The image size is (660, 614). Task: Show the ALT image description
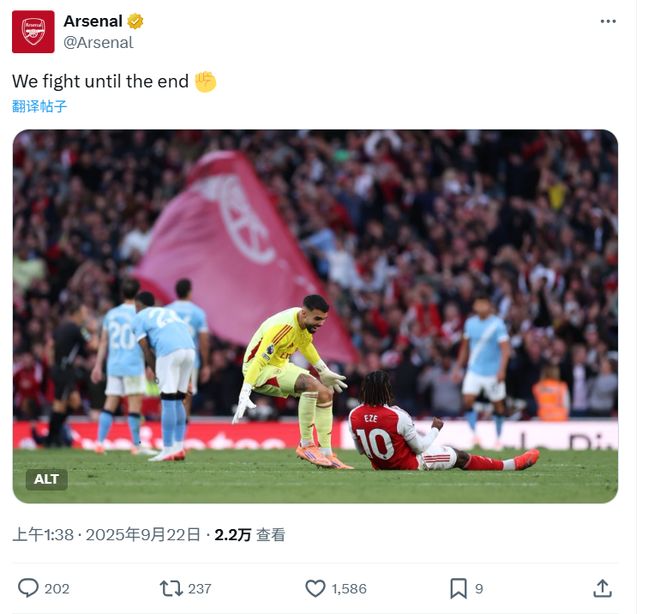pyautogui.click(x=46, y=479)
